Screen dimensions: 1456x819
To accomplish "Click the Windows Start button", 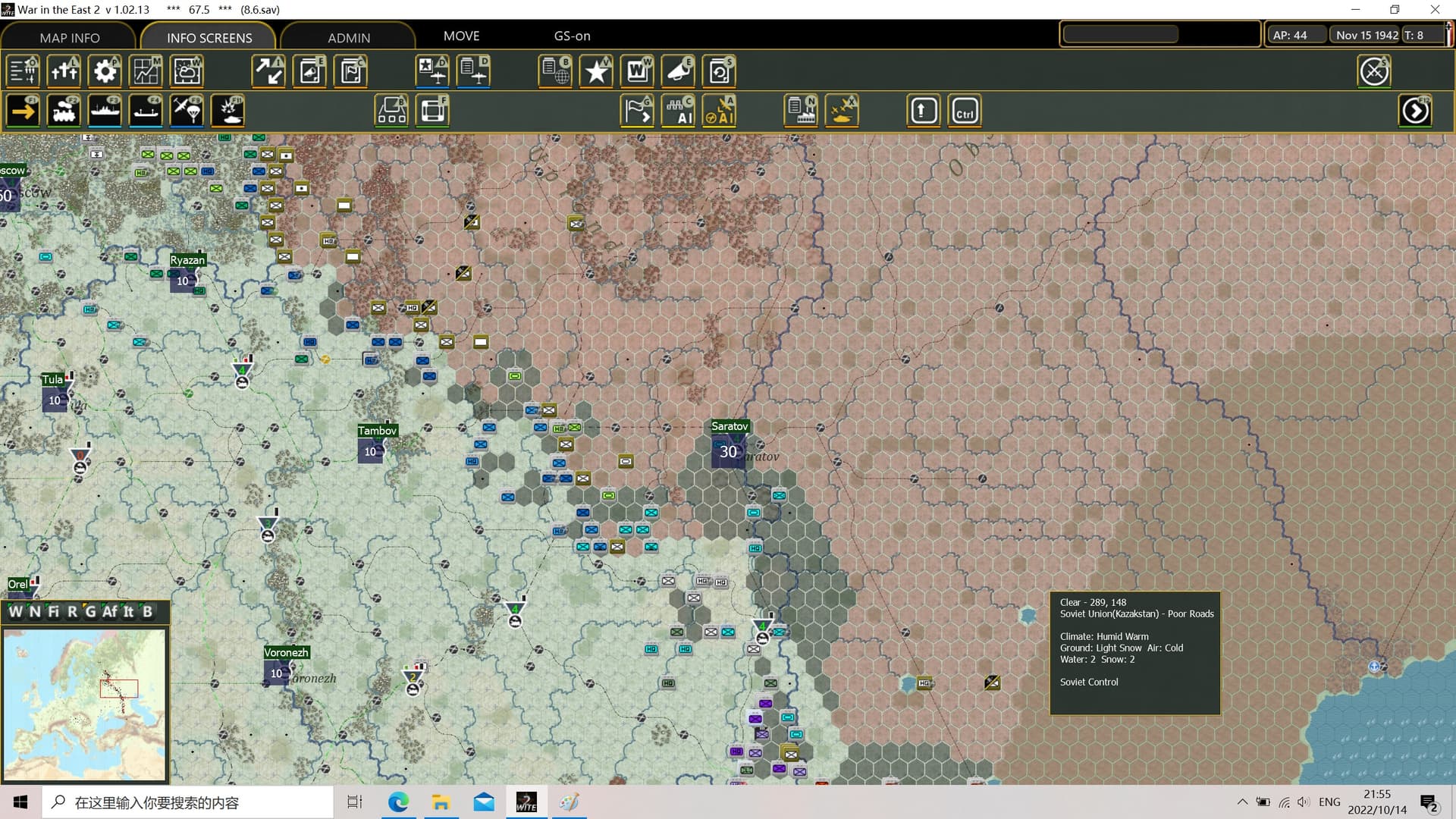I will pos(20,802).
